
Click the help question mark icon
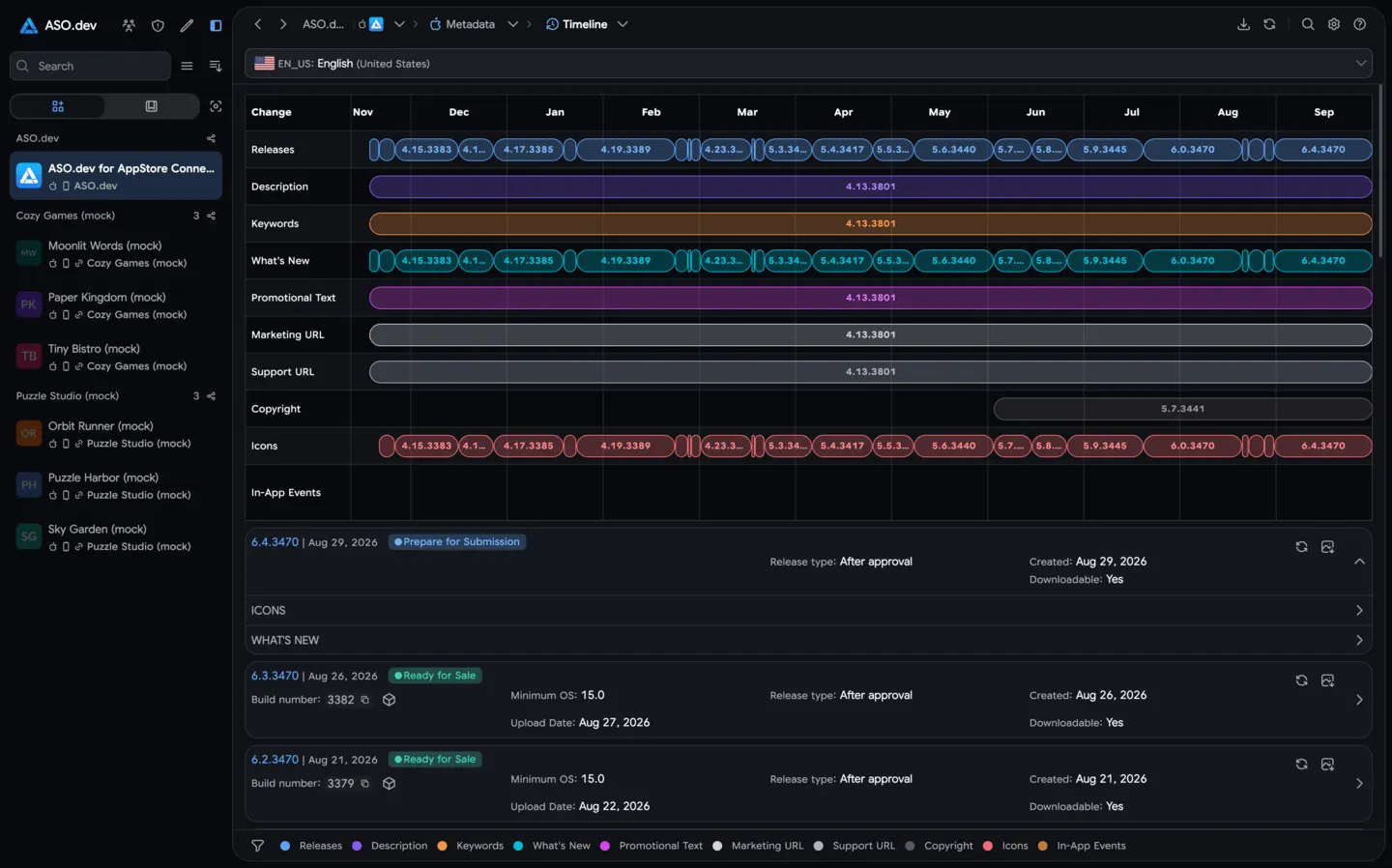(1360, 24)
